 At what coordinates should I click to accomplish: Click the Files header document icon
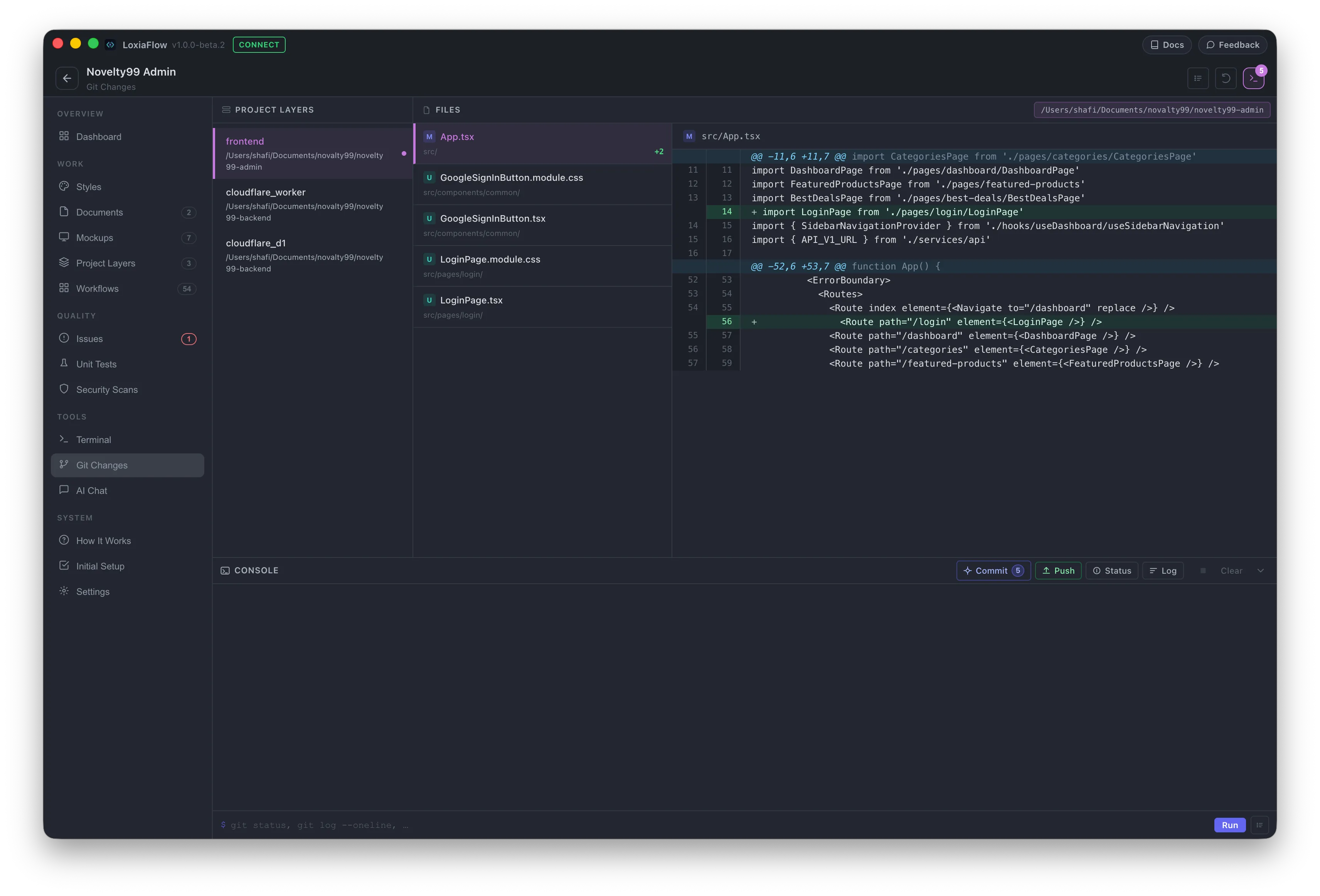point(426,110)
